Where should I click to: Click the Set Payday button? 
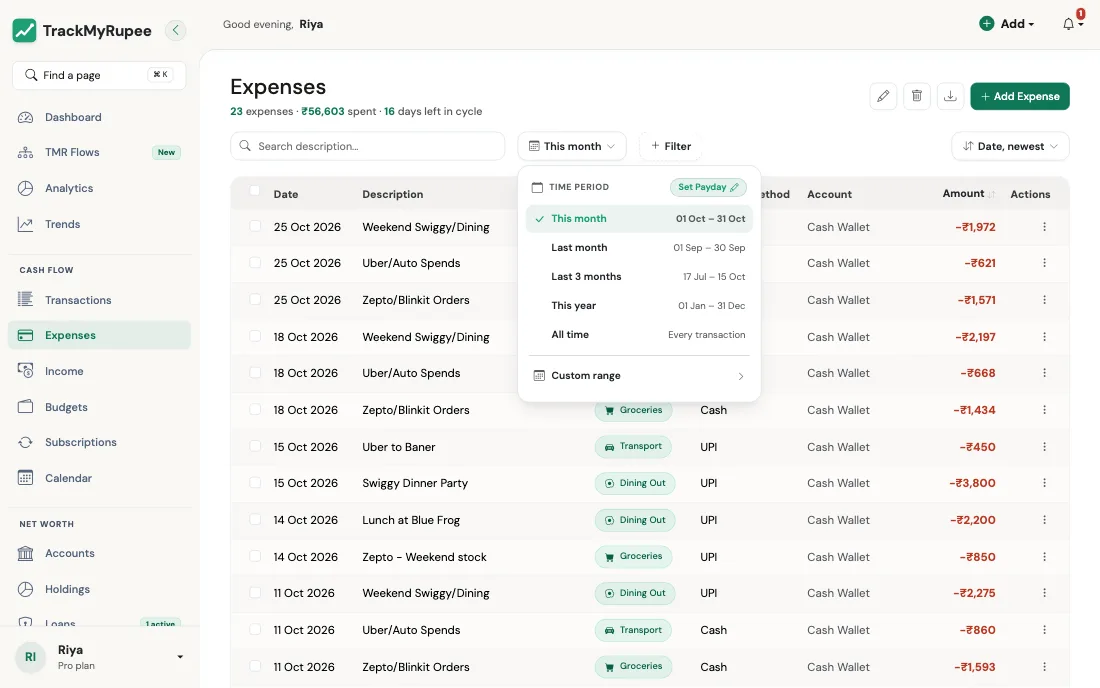pyautogui.click(x=708, y=187)
